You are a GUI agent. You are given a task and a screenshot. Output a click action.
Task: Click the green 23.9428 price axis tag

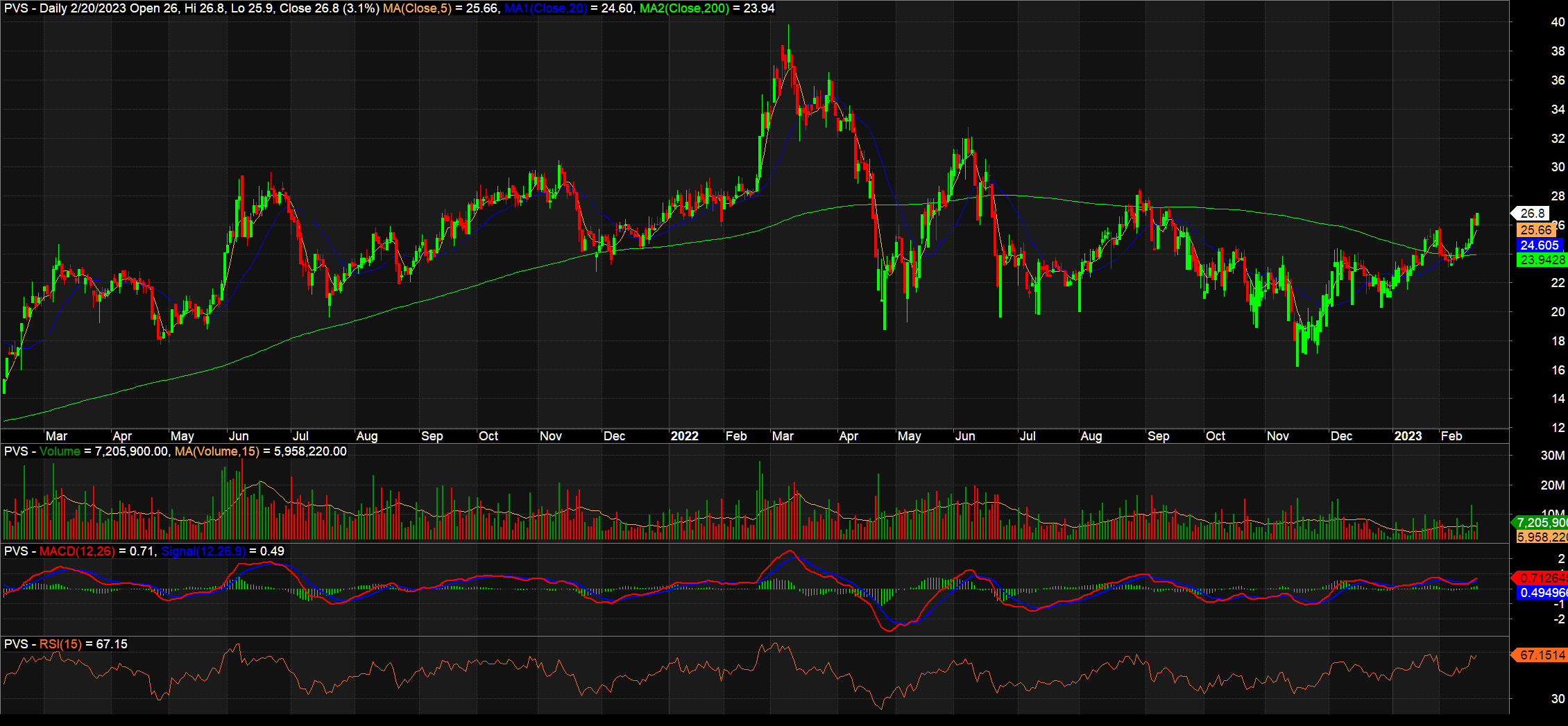[1542, 260]
